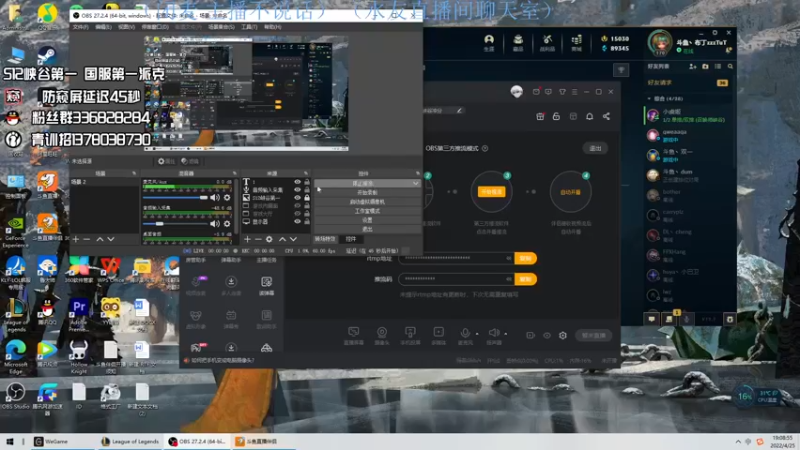Screen dimensions: 800x450
Task: Open the OBS 视图 menu
Action: coord(126,27)
